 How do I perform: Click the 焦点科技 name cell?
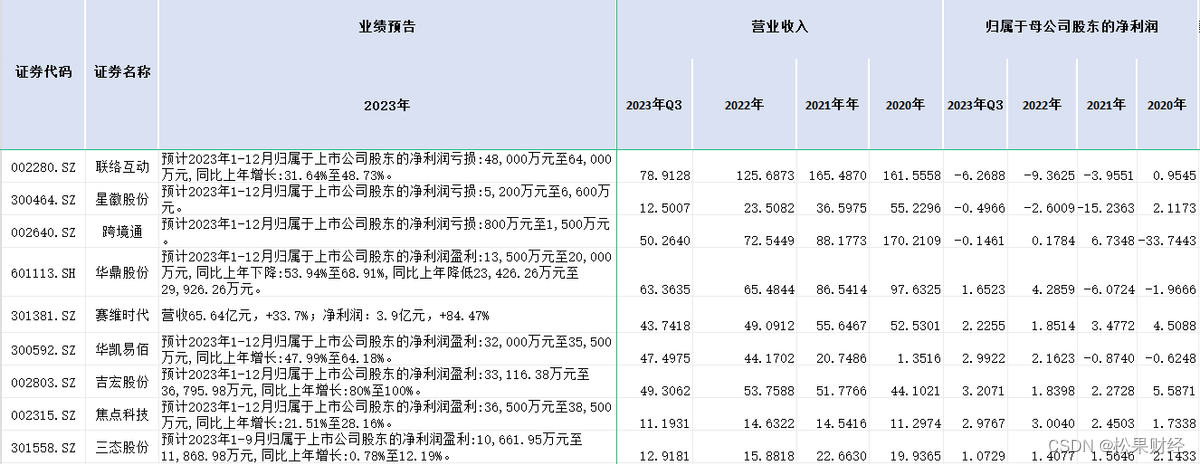coord(122,413)
